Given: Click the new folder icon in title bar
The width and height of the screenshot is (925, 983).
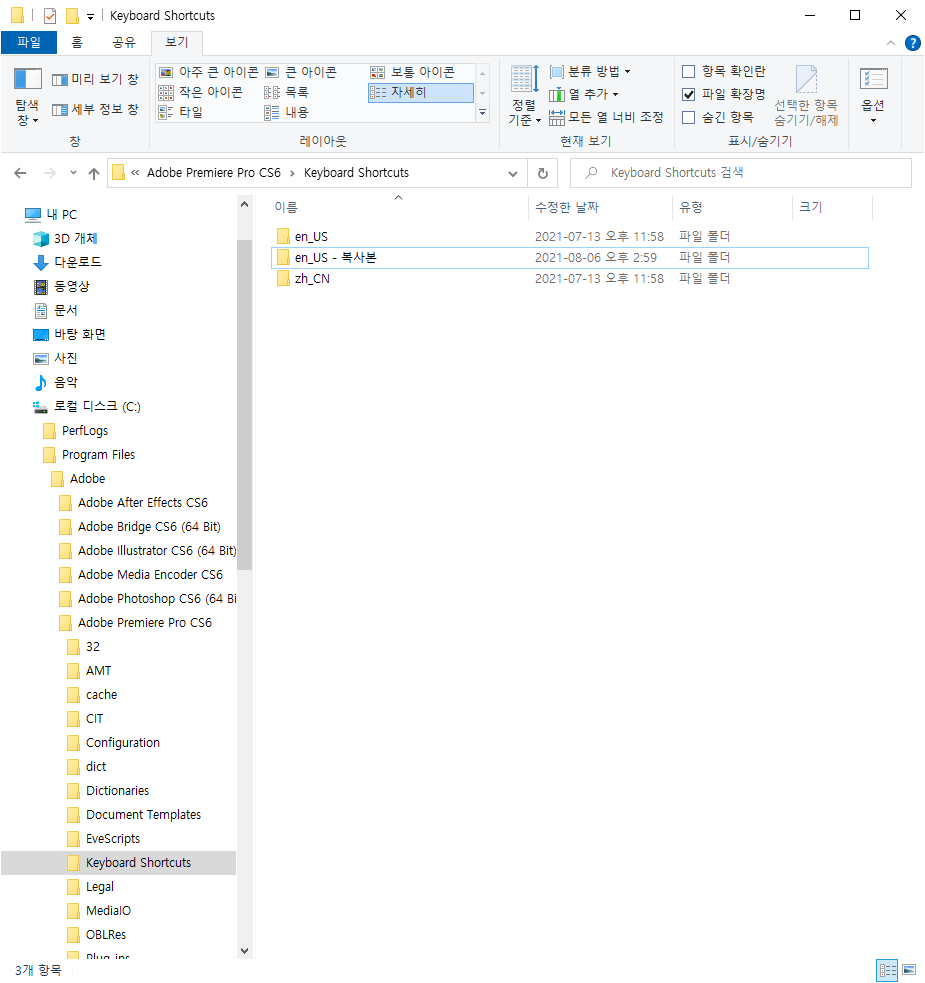Looking at the screenshot, I should coord(73,15).
